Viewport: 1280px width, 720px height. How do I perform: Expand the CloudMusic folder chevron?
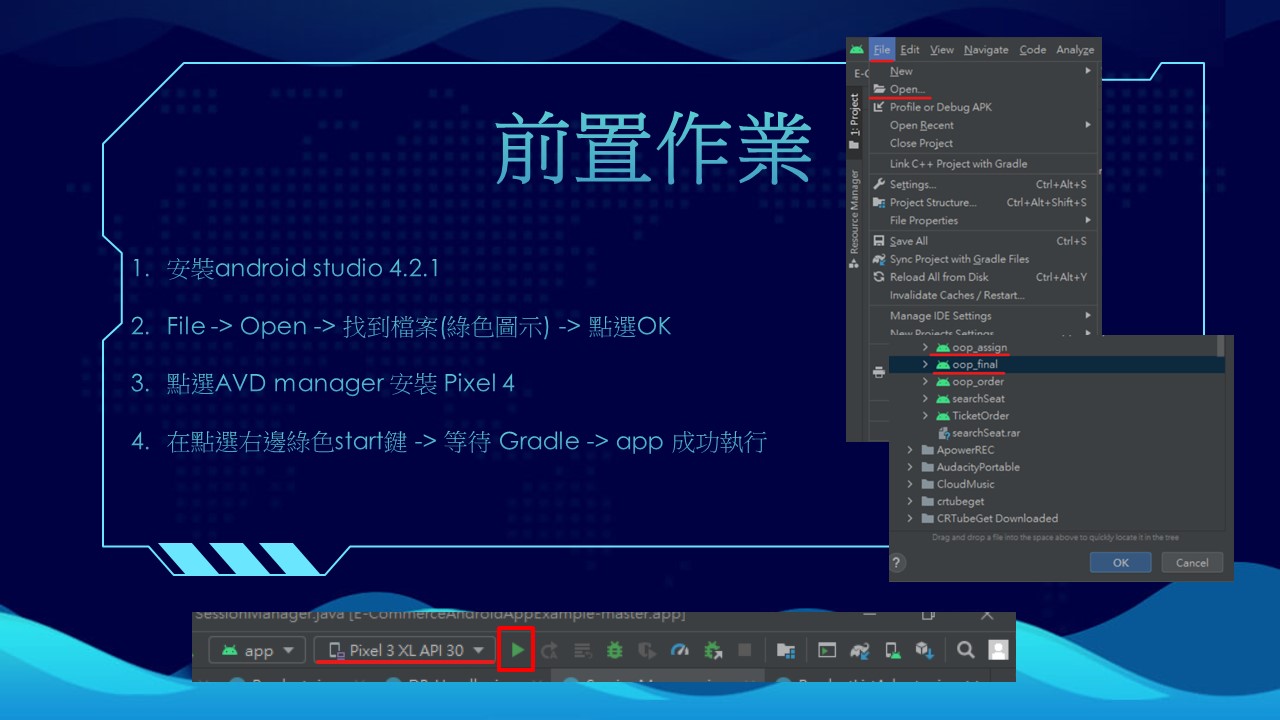click(910, 484)
